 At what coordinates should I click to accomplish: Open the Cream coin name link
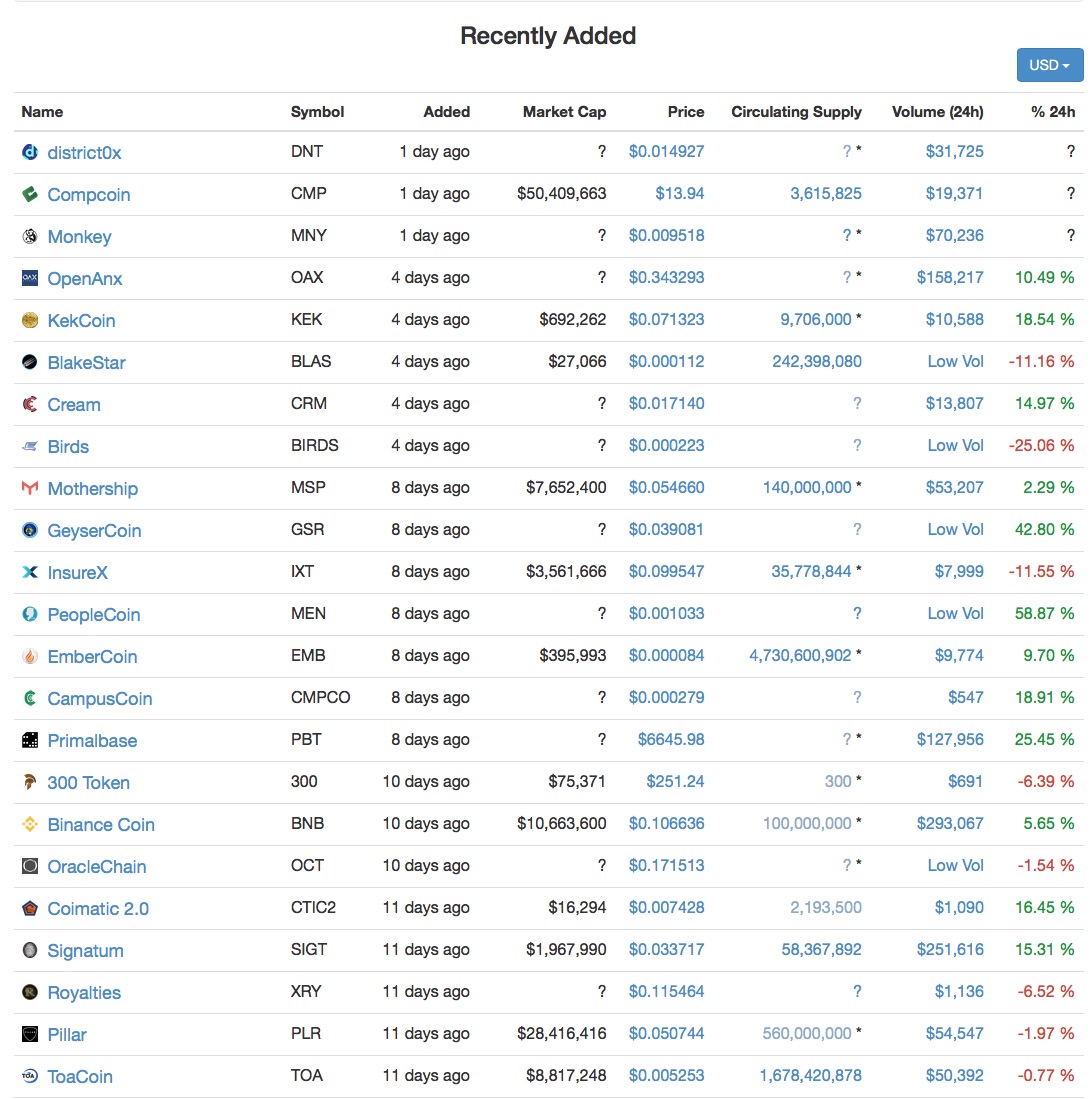[74, 405]
